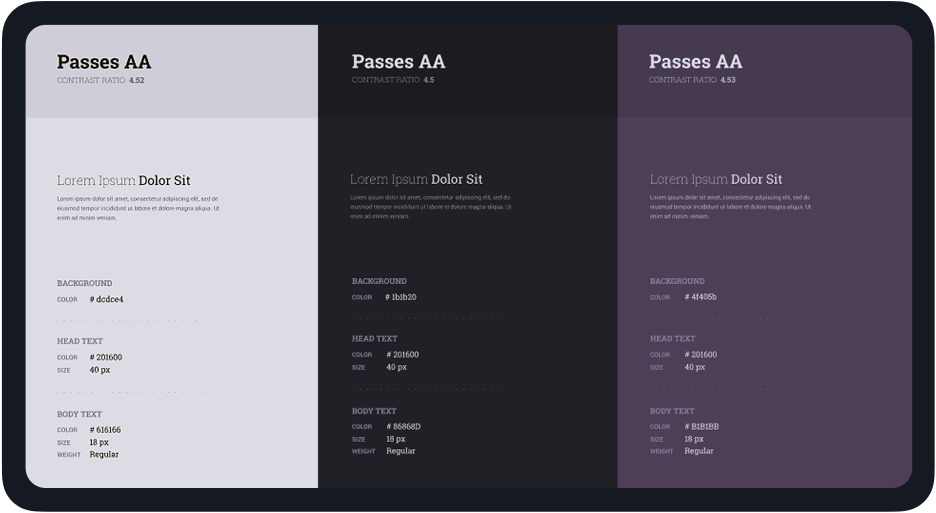Click the # dcdce4 background color value
The image size is (936, 513).
(x=107, y=299)
